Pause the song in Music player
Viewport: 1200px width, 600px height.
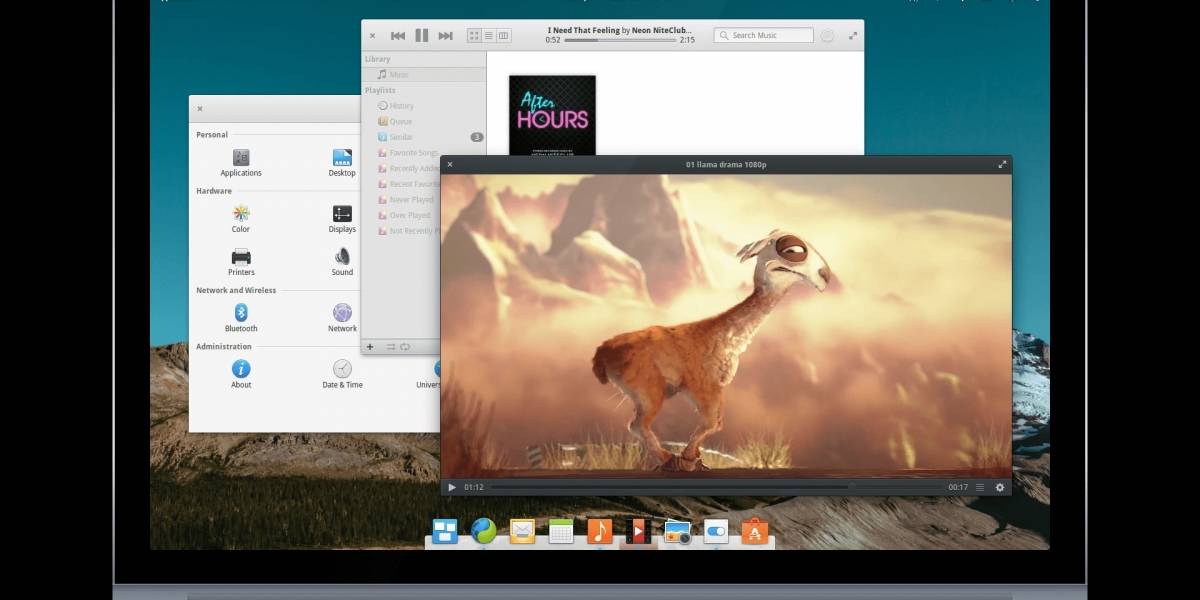point(422,36)
